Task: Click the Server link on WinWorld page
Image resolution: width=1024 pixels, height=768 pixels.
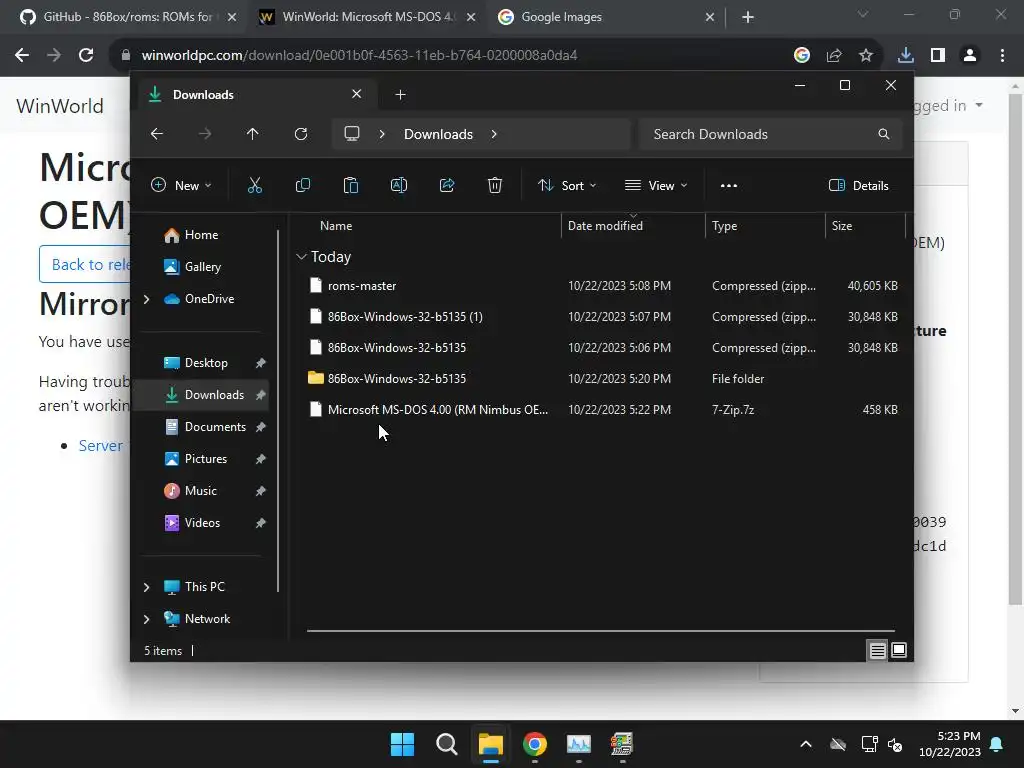Action: [x=101, y=445]
